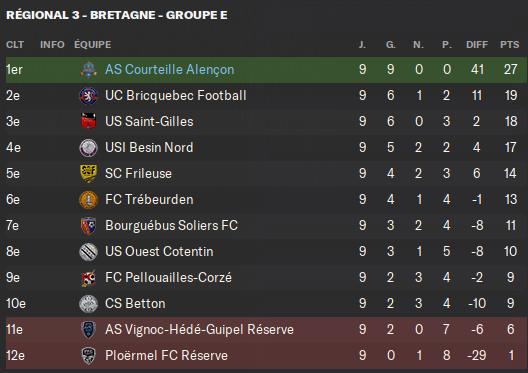Select the US Ouest Cotentin striped logo

pos(89,252)
